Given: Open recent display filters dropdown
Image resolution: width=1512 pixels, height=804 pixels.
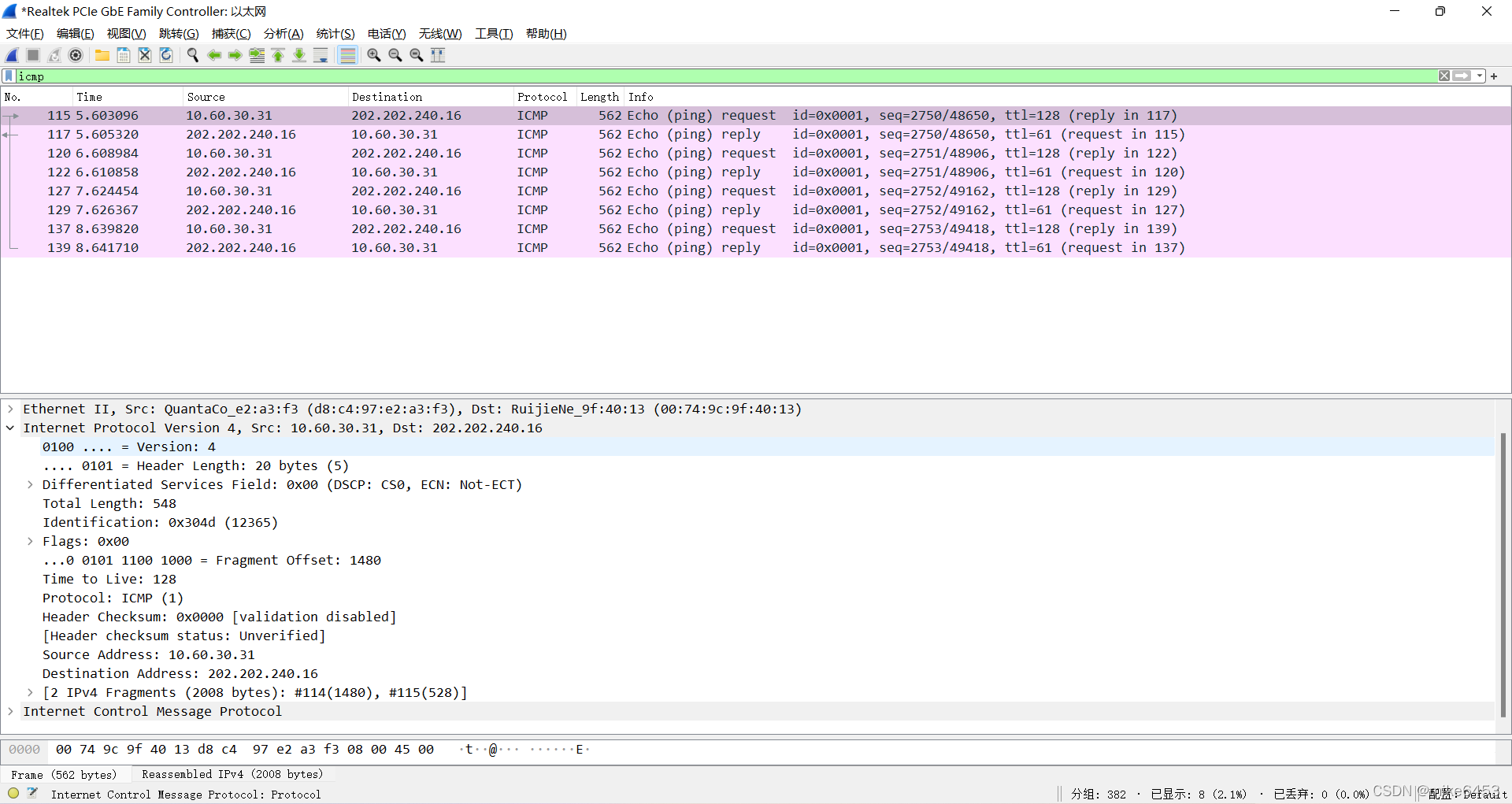Looking at the screenshot, I should point(1480,76).
